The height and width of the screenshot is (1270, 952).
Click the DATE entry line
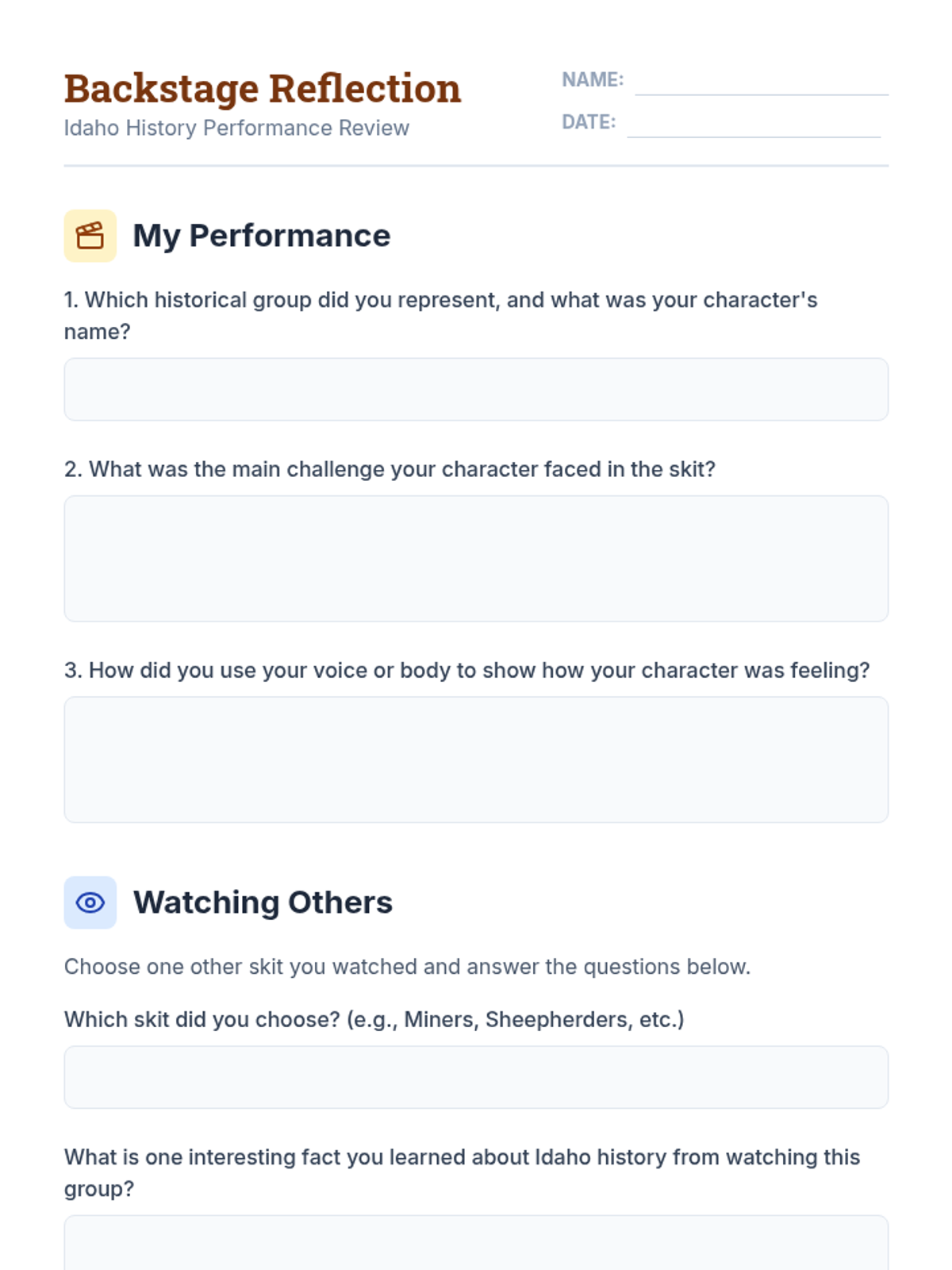753,125
